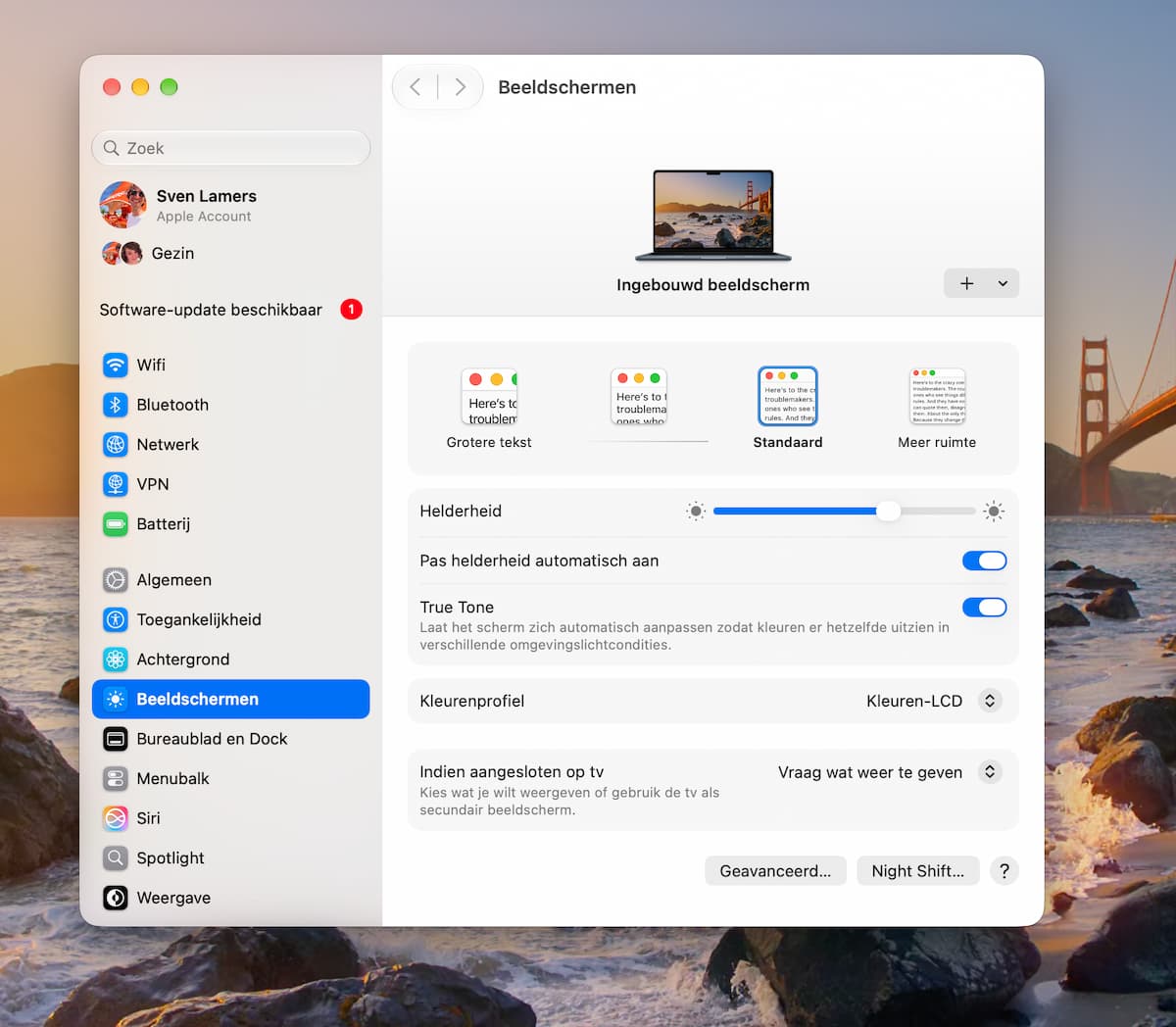
Task: Select the Netwerk globe icon
Action: click(x=116, y=444)
